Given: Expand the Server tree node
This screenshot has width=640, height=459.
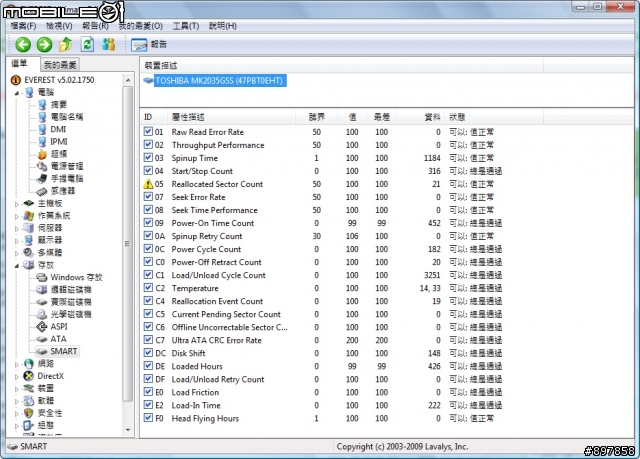Looking at the screenshot, I should click(x=17, y=228).
